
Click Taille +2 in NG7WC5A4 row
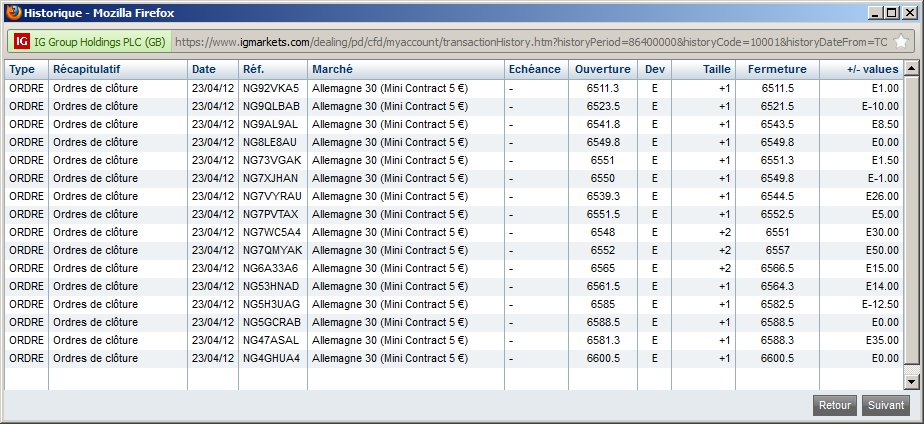(x=725, y=232)
